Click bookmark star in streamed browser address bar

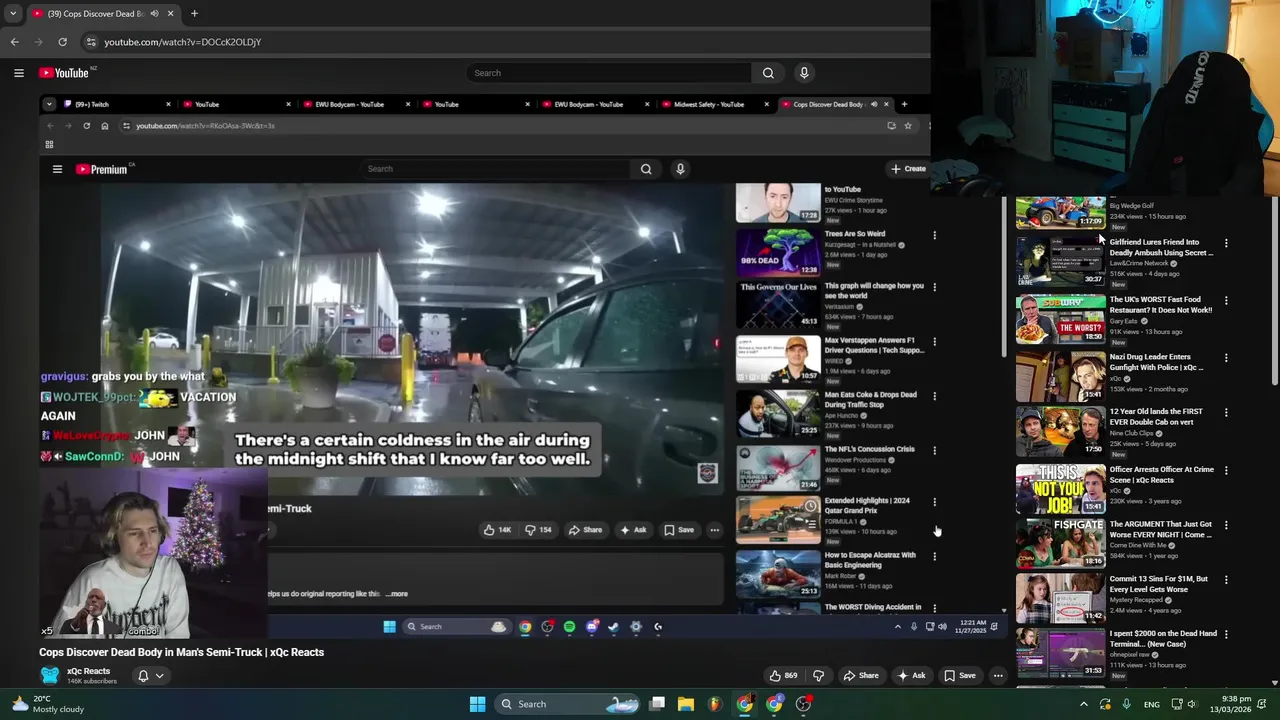click(908, 126)
